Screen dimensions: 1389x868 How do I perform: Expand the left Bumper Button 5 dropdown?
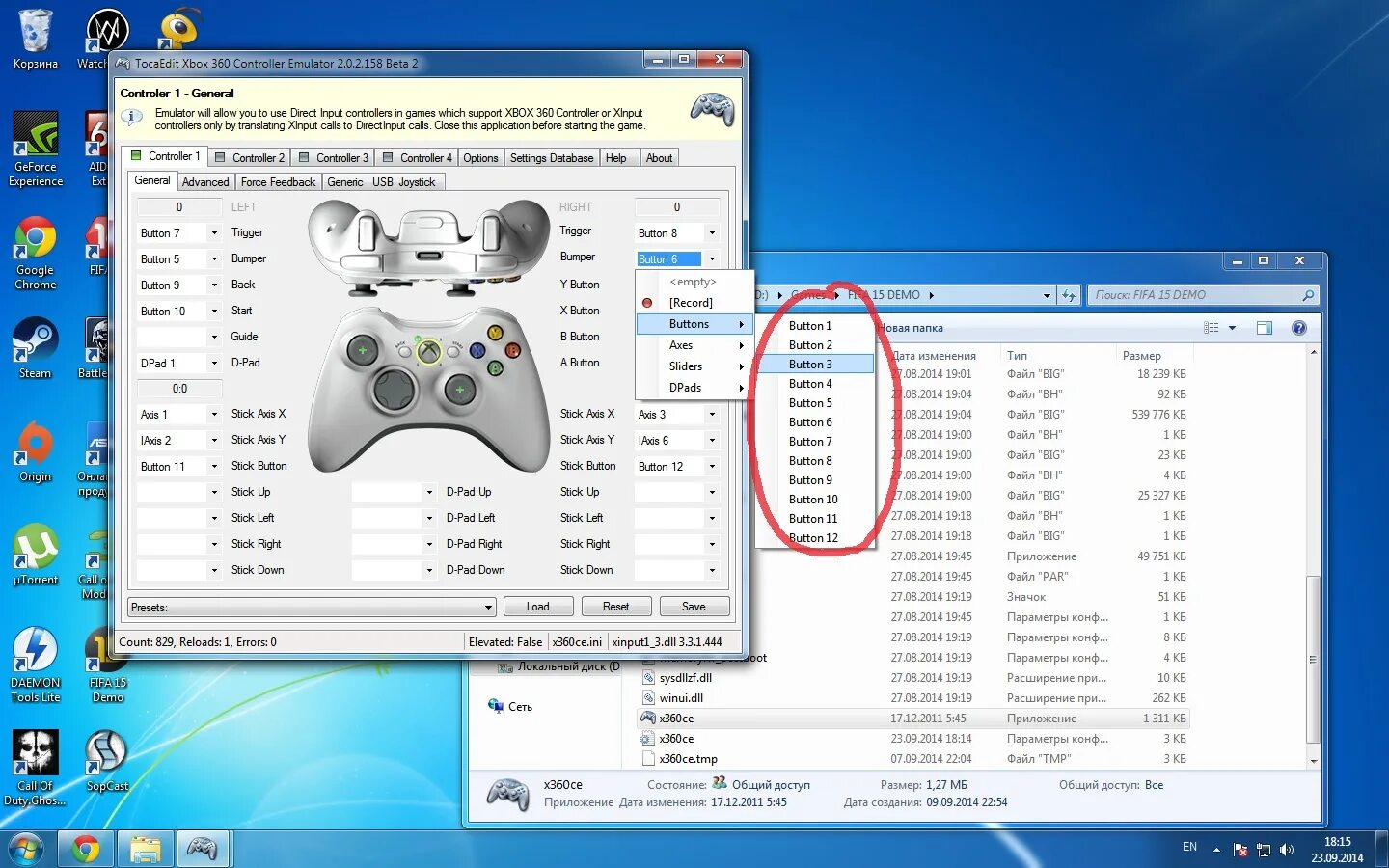pos(214,259)
